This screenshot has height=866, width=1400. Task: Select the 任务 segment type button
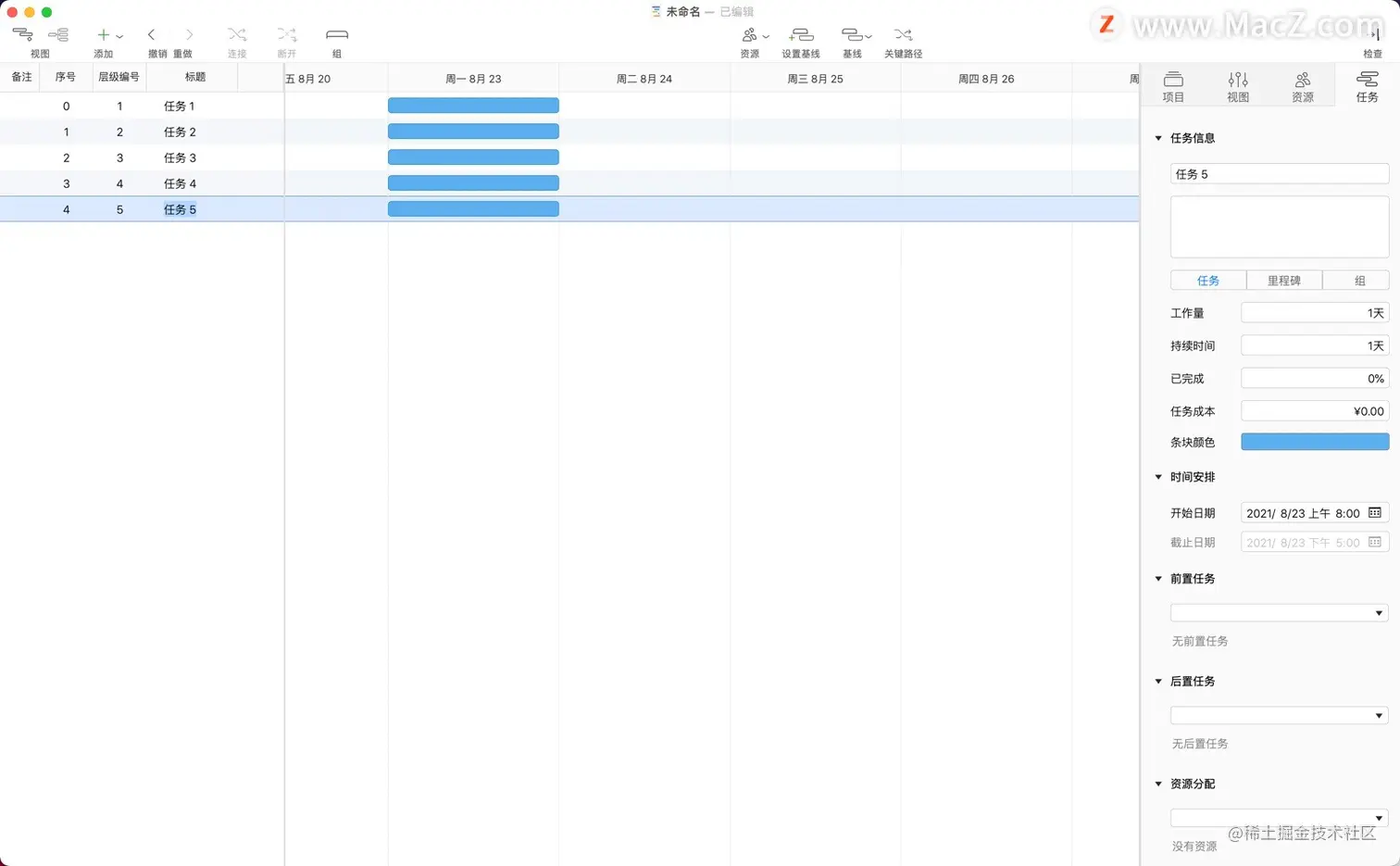pos(1208,281)
